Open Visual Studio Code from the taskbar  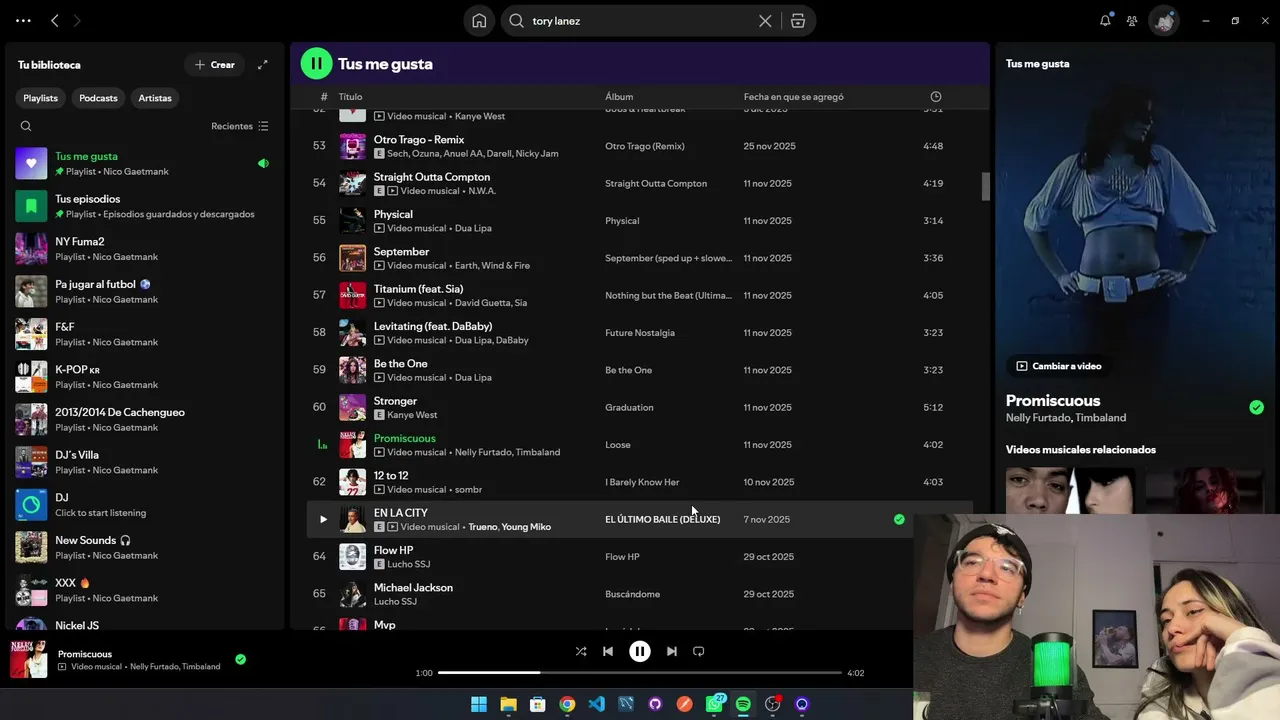pyautogui.click(x=597, y=704)
